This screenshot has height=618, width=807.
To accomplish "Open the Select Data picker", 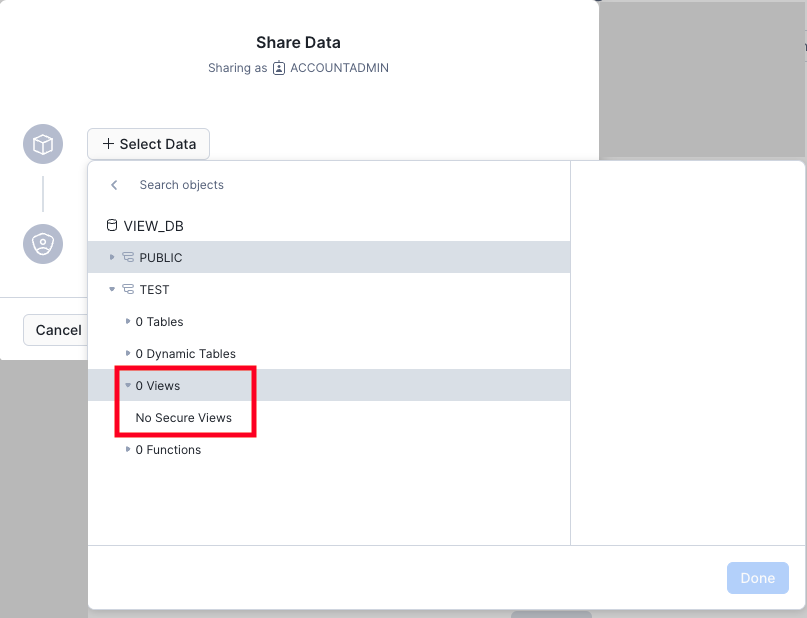I will pos(148,144).
